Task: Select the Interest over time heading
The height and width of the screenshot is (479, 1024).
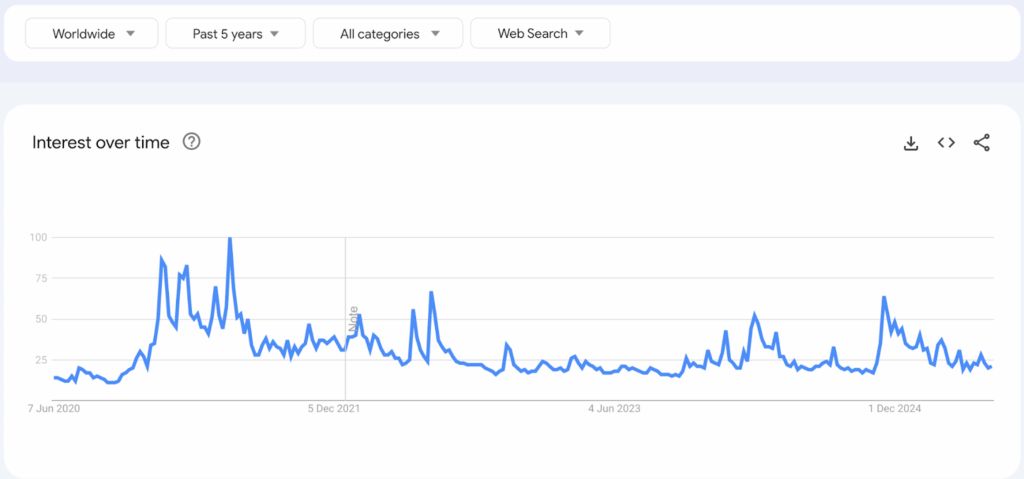Action: 101,142
